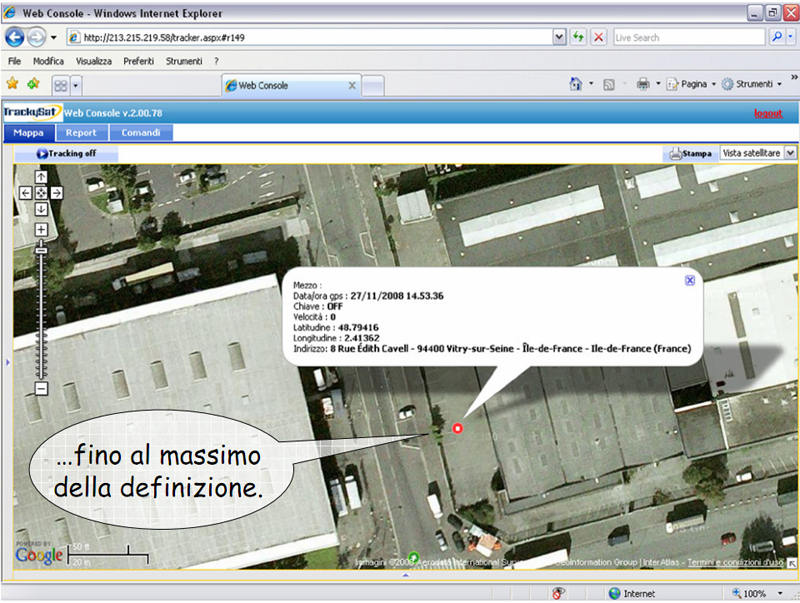This screenshot has height=603, width=800.
Task: Stop loading with the red X icon
Action: (598, 37)
